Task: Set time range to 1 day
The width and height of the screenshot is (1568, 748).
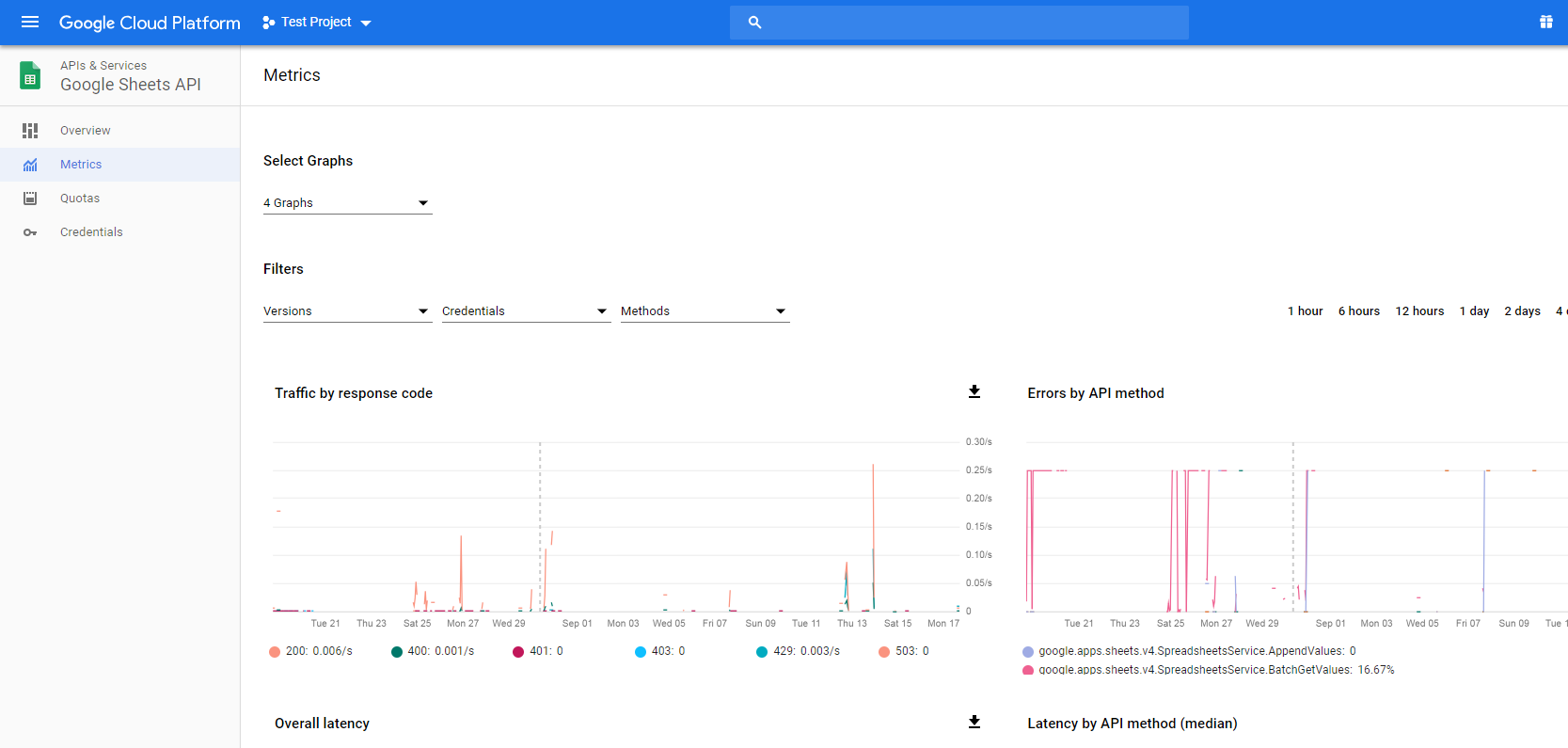Action: pyautogui.click(x=1473, y=311)
